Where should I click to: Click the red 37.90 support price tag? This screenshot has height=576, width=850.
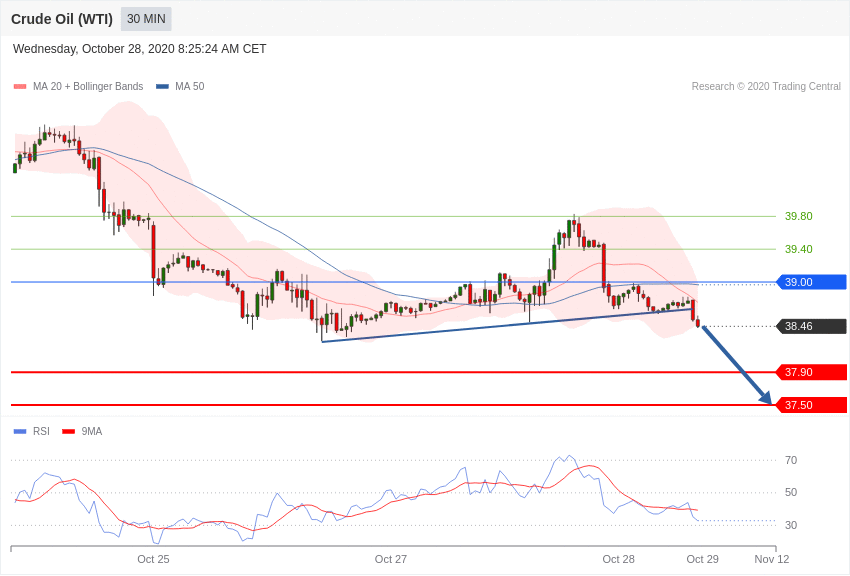click(812, 372)
